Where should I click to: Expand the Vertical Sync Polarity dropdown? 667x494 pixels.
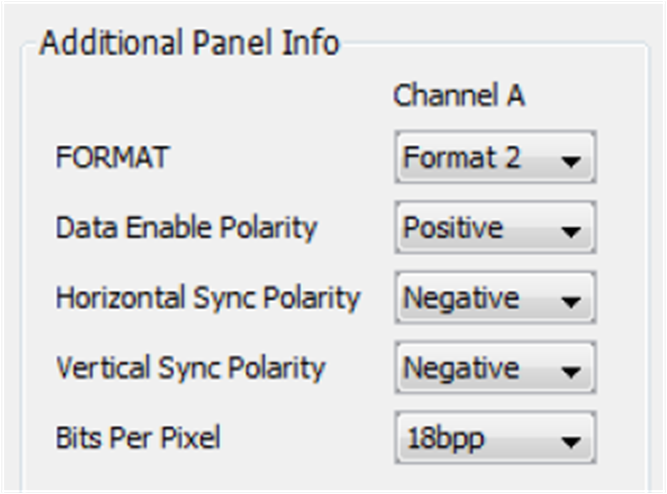(494, 368)
